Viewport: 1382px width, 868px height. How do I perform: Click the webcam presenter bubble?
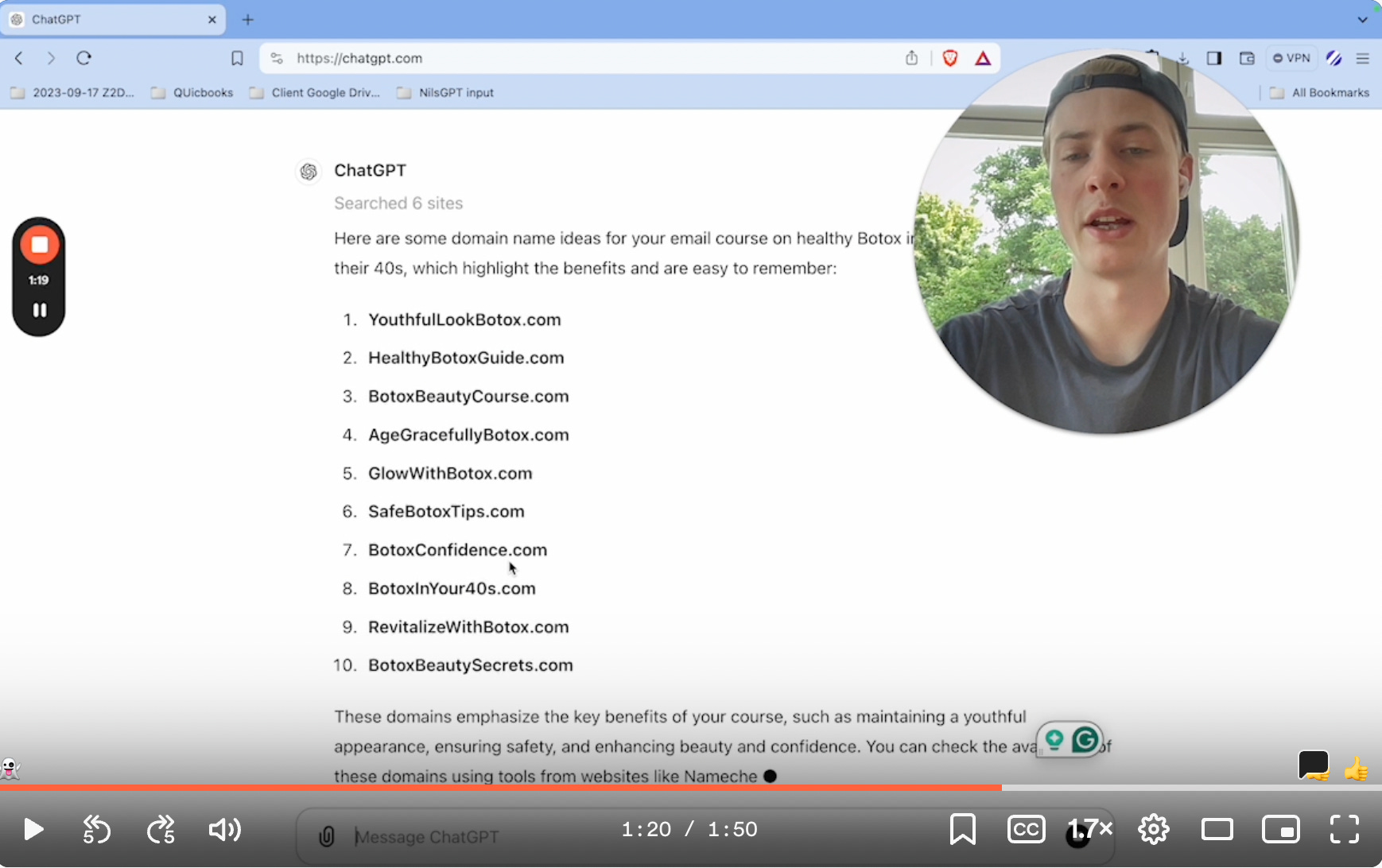pyautogui.click(x=1107, y=242)
